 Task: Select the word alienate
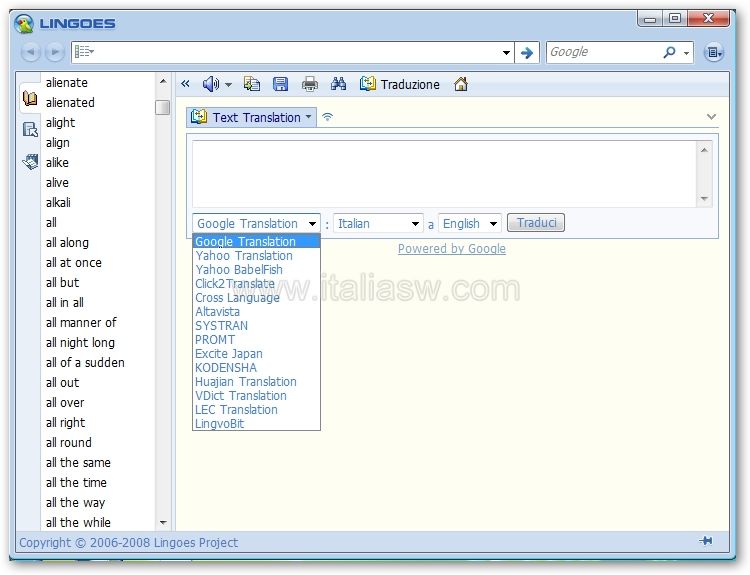coord(66,83)
